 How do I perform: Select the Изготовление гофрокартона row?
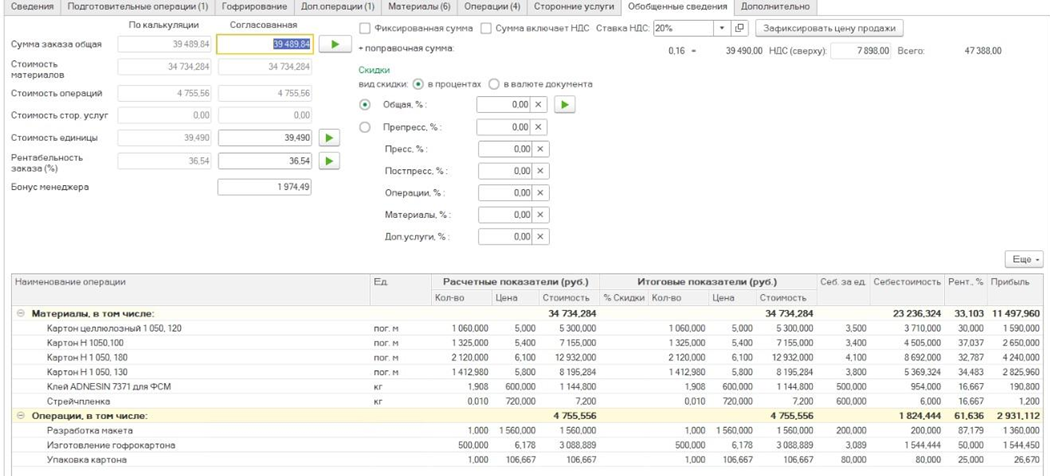tap(525, 445)
